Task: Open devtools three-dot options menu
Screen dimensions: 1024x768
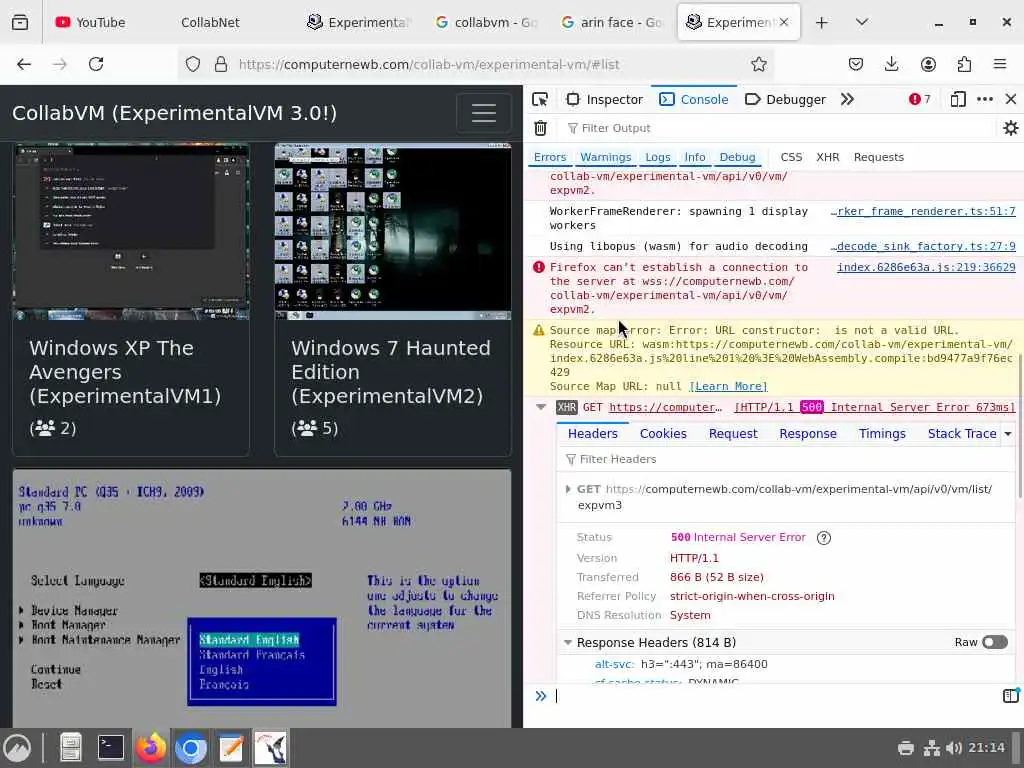Action: coord(985,99)
